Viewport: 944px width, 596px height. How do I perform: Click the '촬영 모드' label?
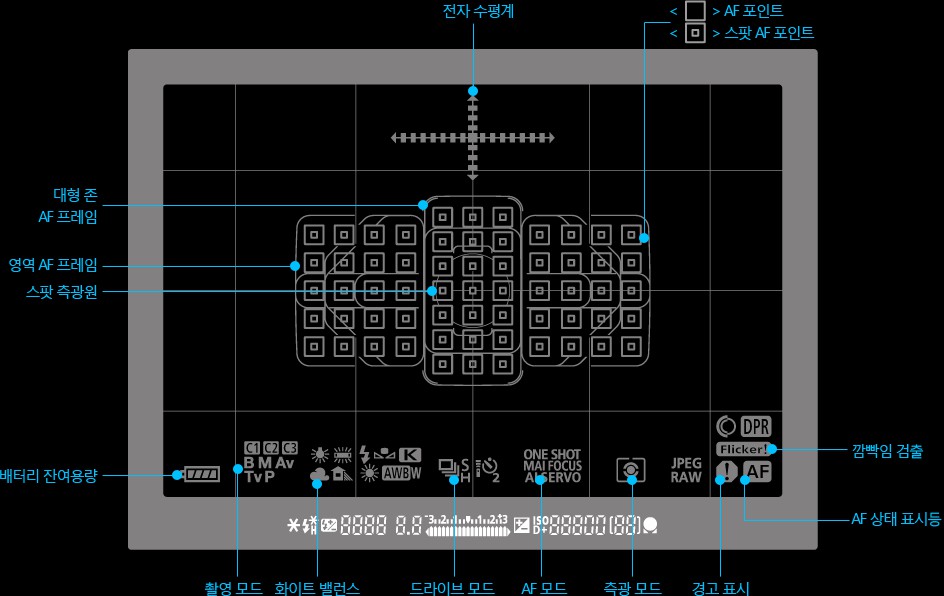[233, 587]
